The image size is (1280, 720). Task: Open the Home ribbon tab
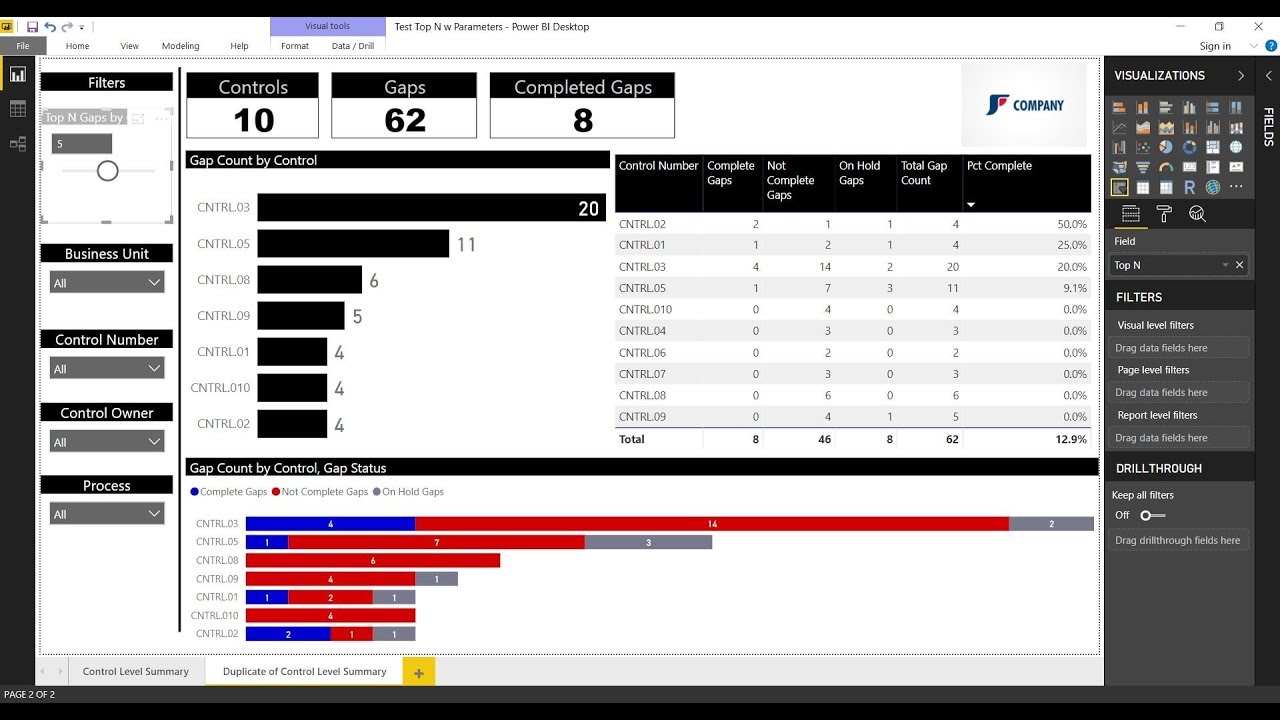pyautogui.click(x=77, y=46)
